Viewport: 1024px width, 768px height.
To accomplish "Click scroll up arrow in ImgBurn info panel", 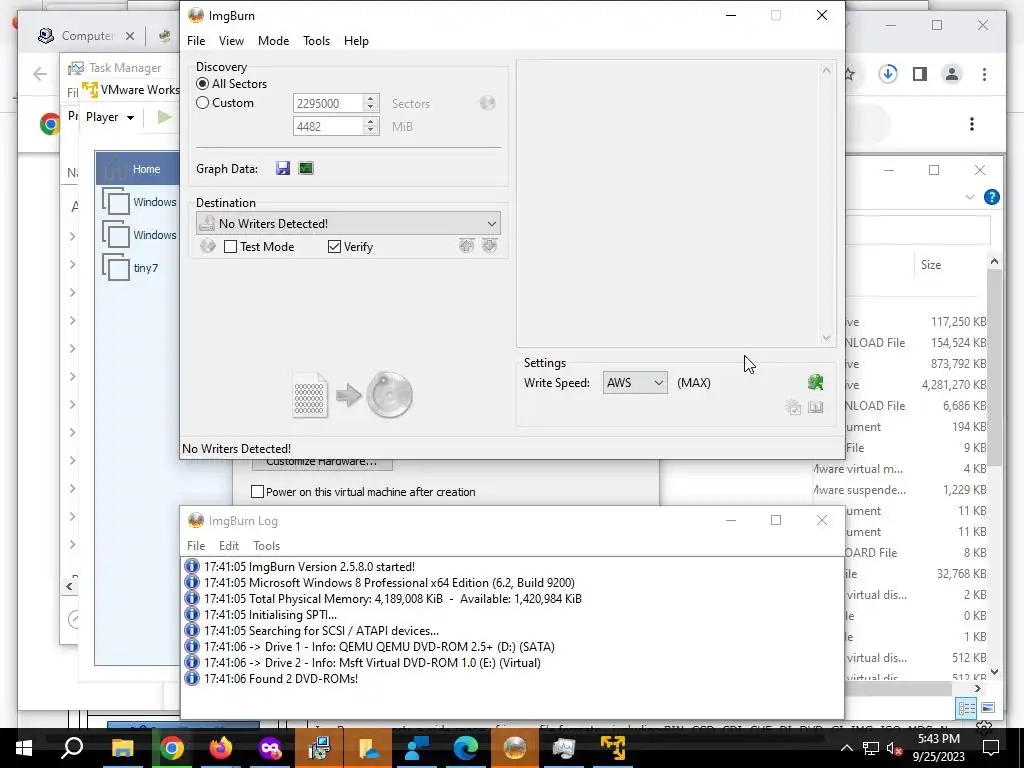I will (826, 70).
